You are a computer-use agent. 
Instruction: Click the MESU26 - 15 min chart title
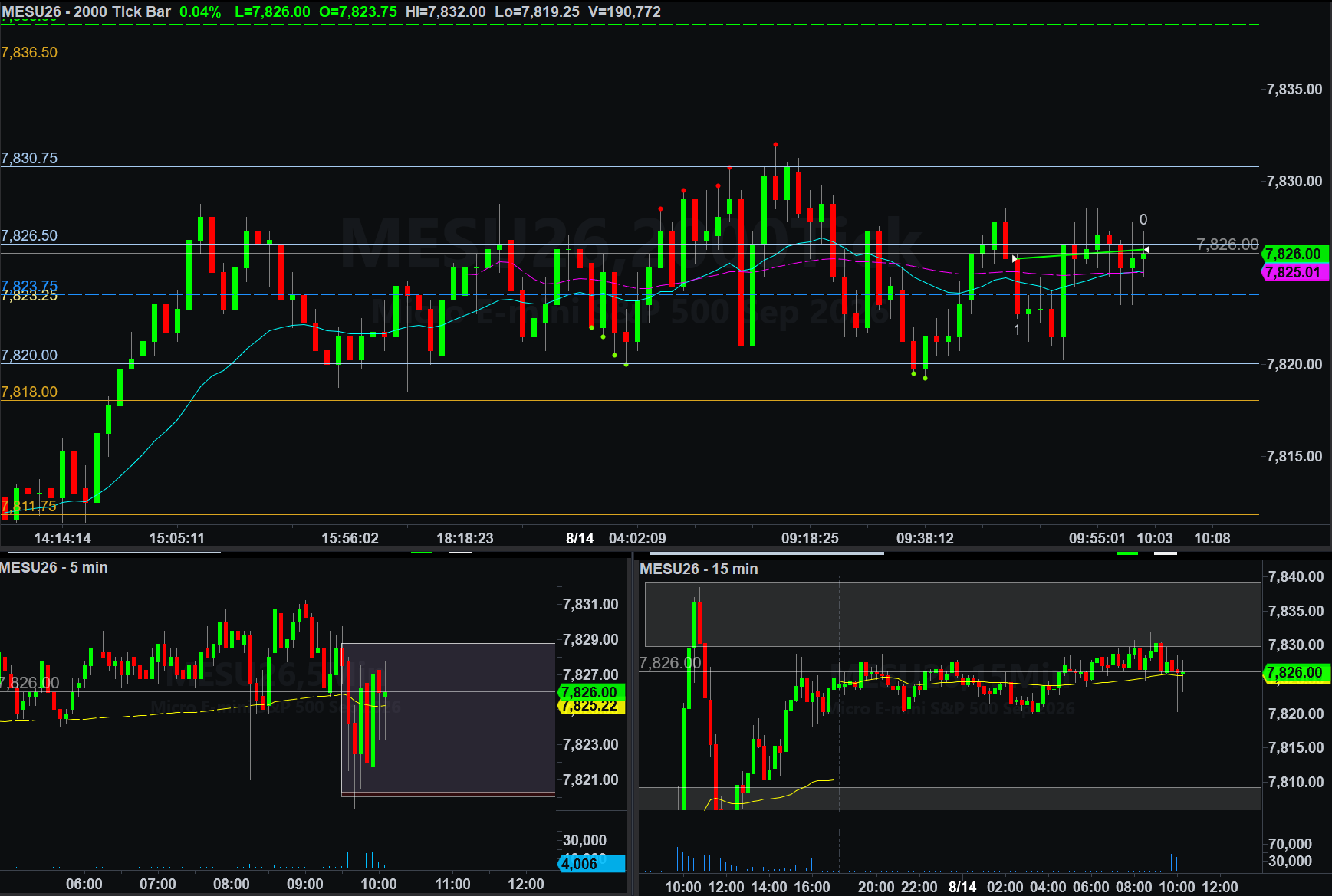tap(699, 569)
